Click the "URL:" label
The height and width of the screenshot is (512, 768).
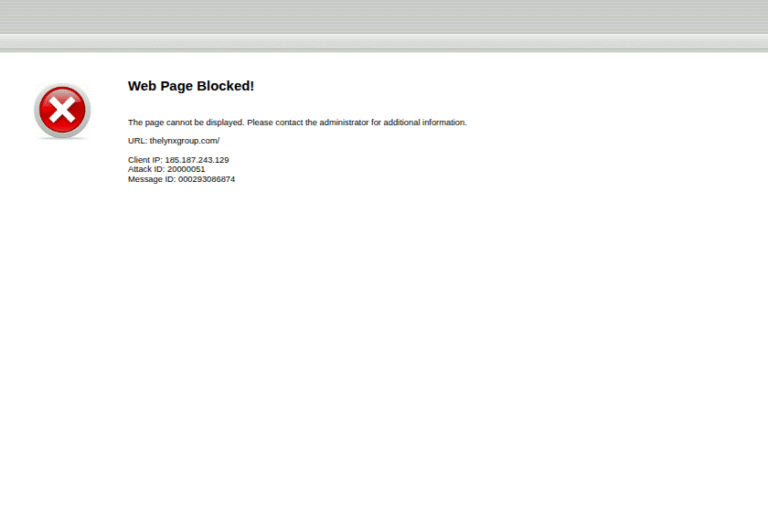coord(137,141)
